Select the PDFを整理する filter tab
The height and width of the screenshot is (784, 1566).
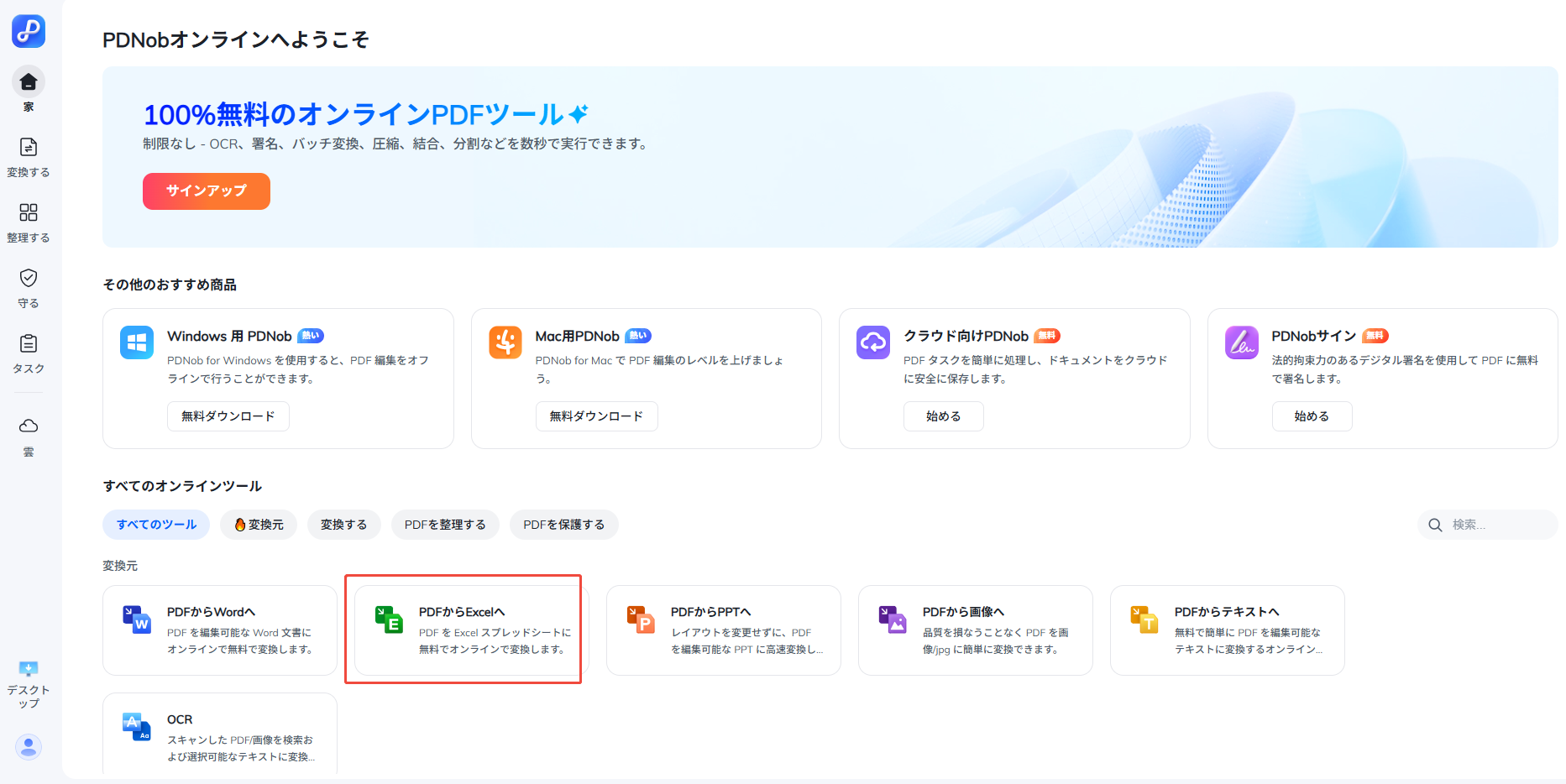[445, 525]
